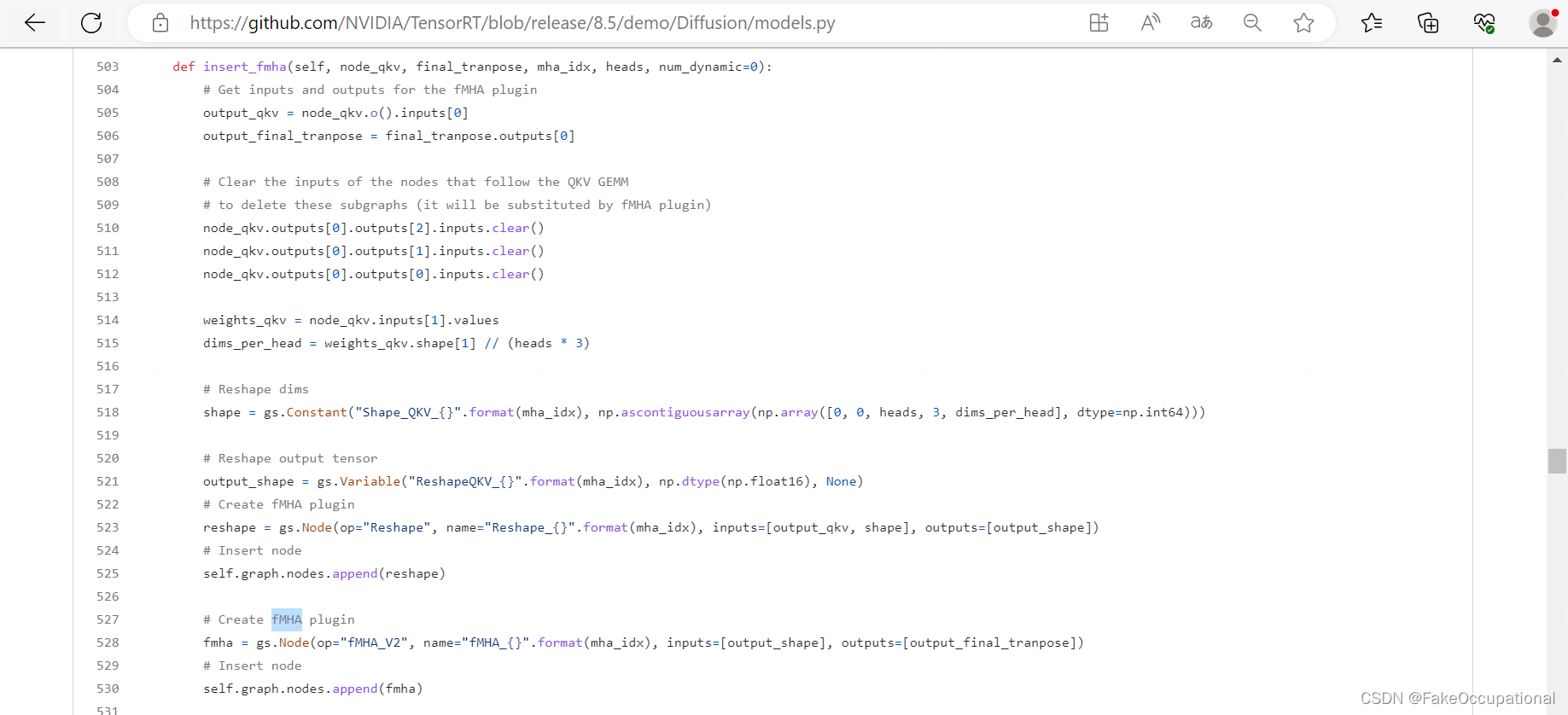Reload the GitHub page
Image resolution: width=1568 pixels, height=715 pixels.
pos(91,23)
